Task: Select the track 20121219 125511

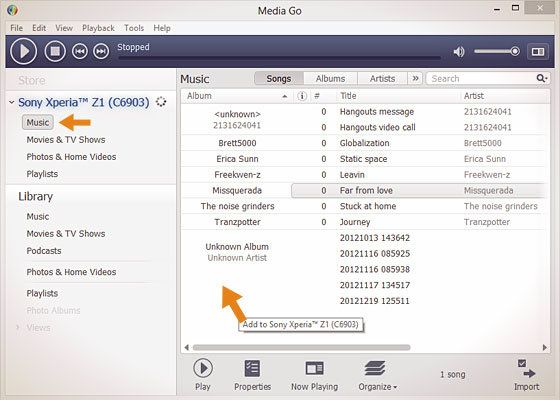Action: click(x=374, y=301)
